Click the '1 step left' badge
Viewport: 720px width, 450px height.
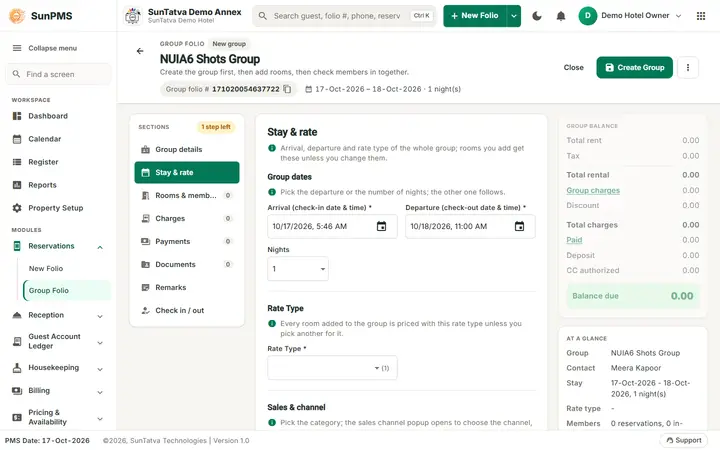pos(216,127)
